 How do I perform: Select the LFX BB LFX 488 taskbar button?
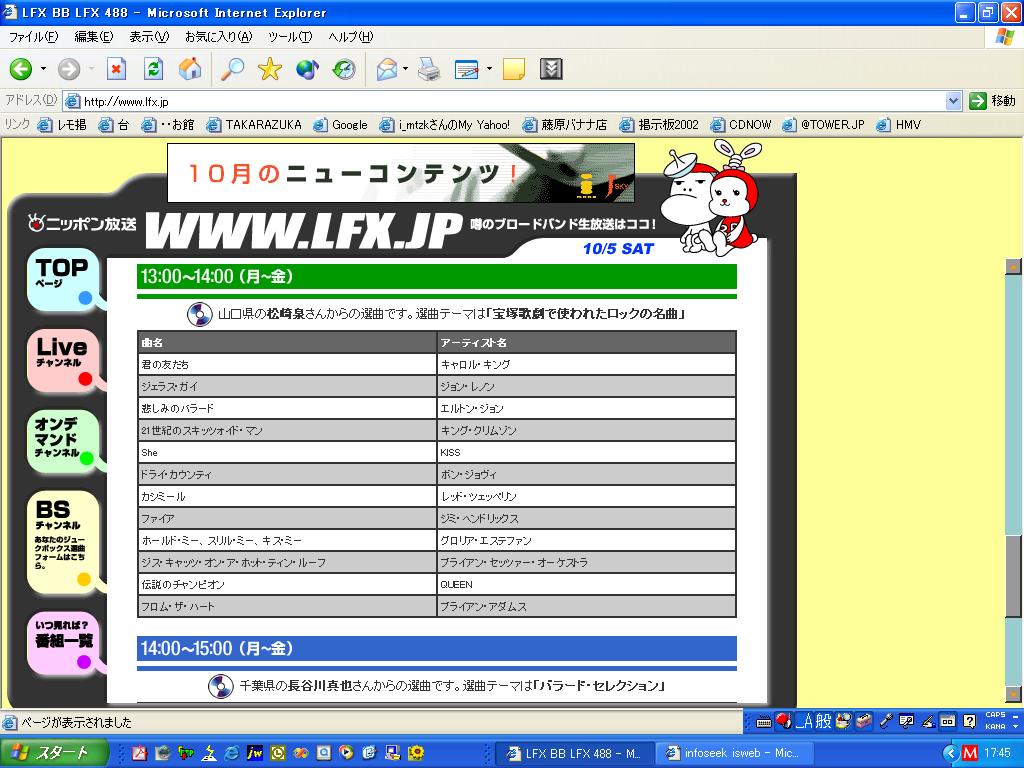pyautogui.click(x=575, y=753)
